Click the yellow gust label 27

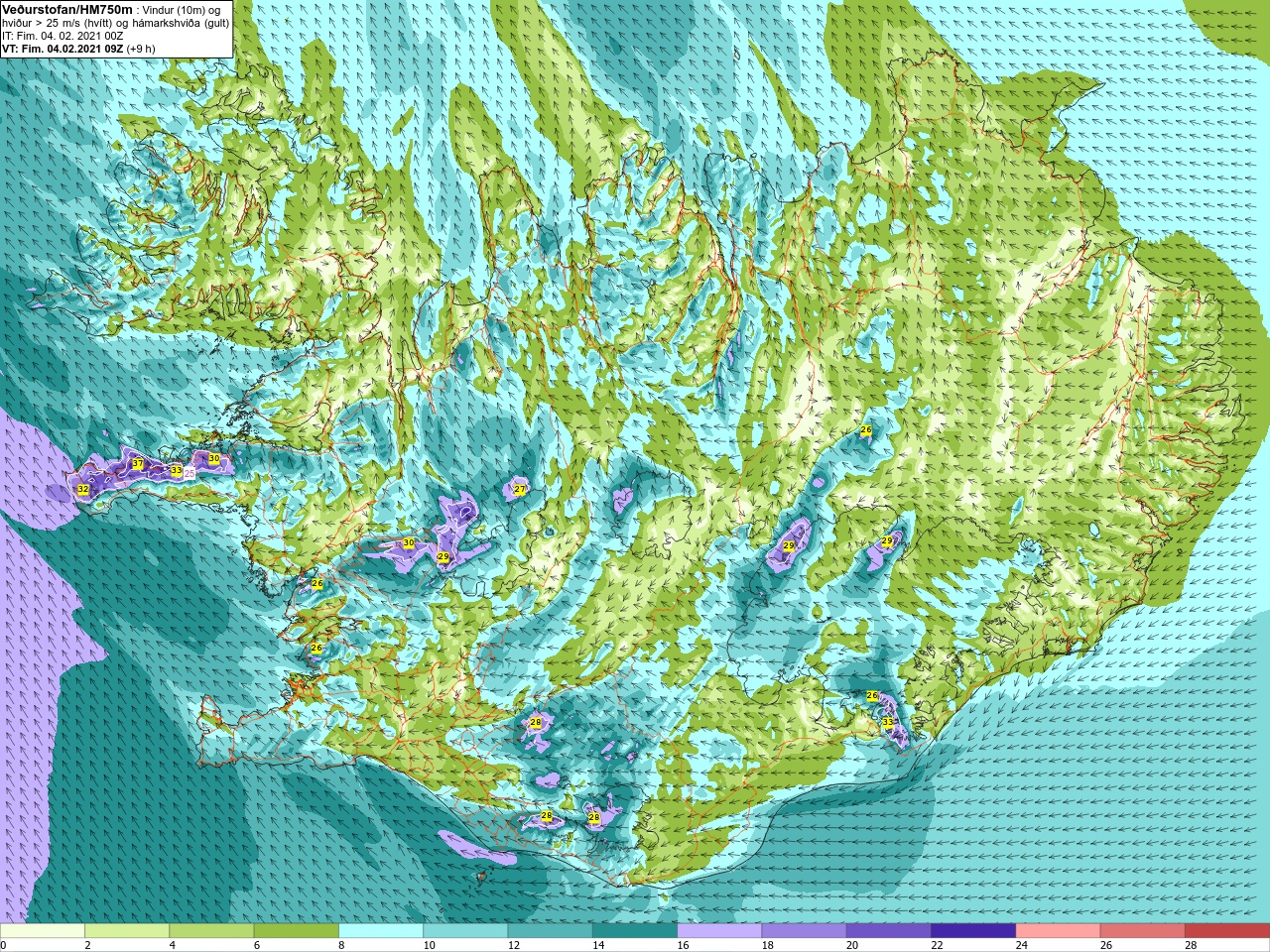519,490
